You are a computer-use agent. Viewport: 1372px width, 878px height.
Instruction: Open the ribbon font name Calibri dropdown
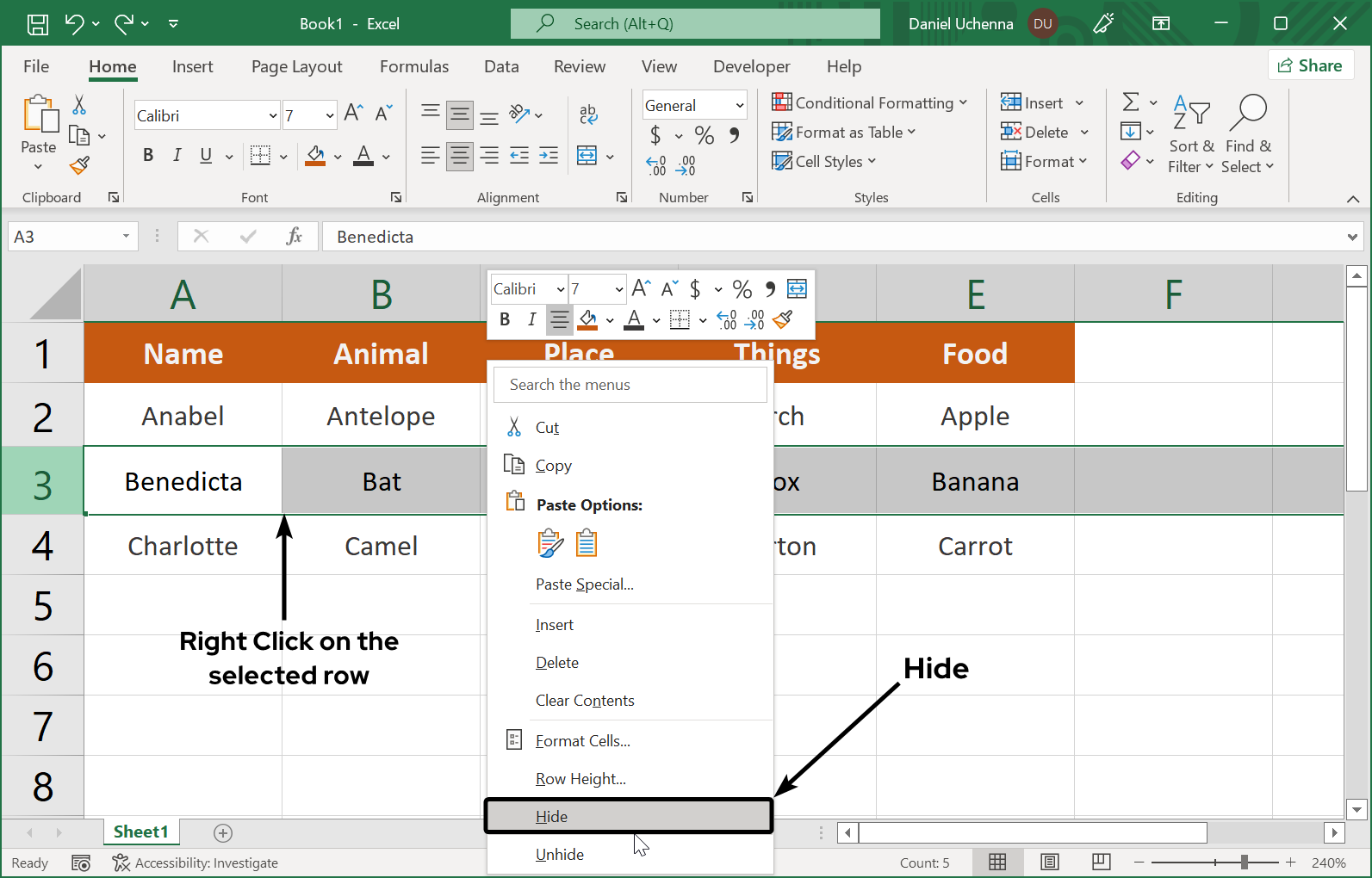click(x=273, y=115)
